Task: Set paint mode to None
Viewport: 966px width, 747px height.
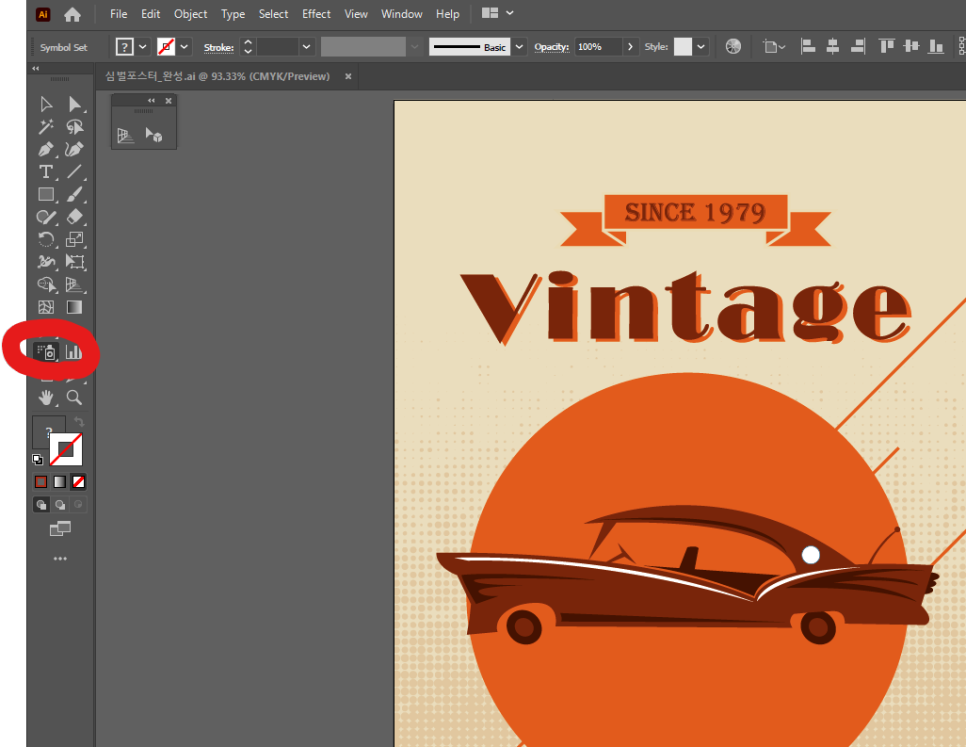Action: coord(78,482)
